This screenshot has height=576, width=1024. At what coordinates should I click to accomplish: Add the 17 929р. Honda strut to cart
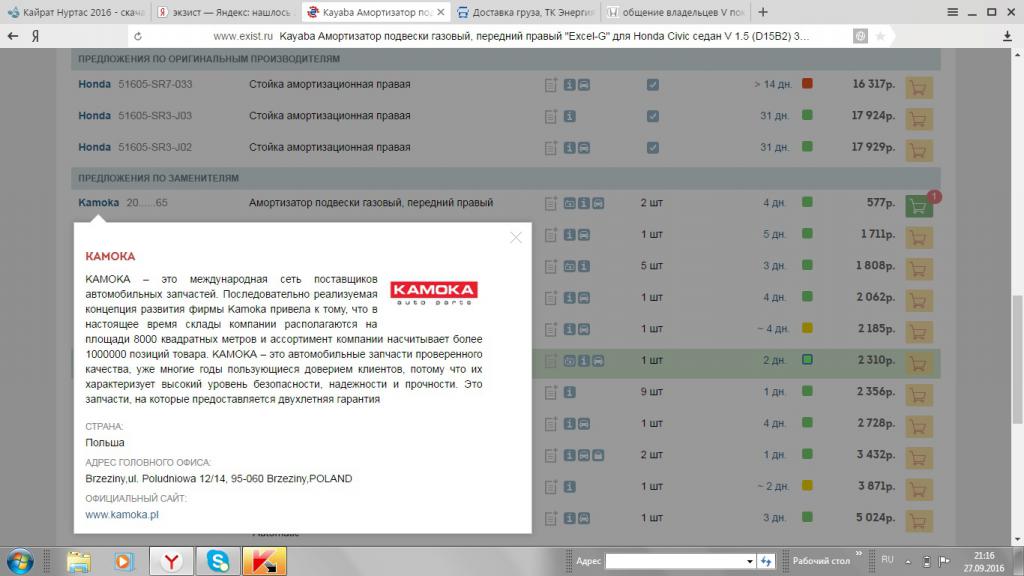click(x=918, y=150)
